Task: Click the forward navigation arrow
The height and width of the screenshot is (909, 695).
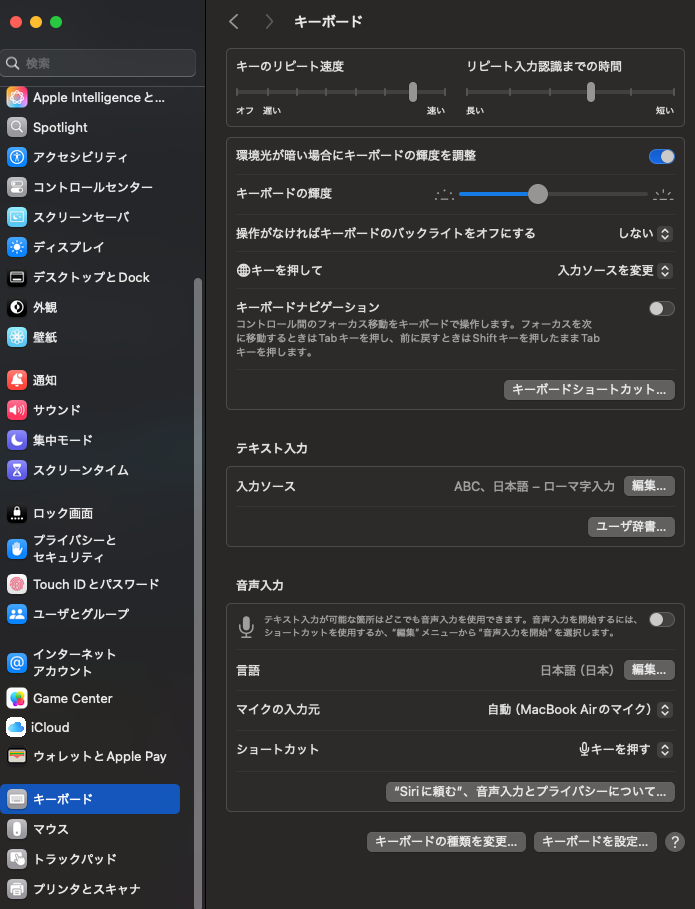Action: click(268, 22)
